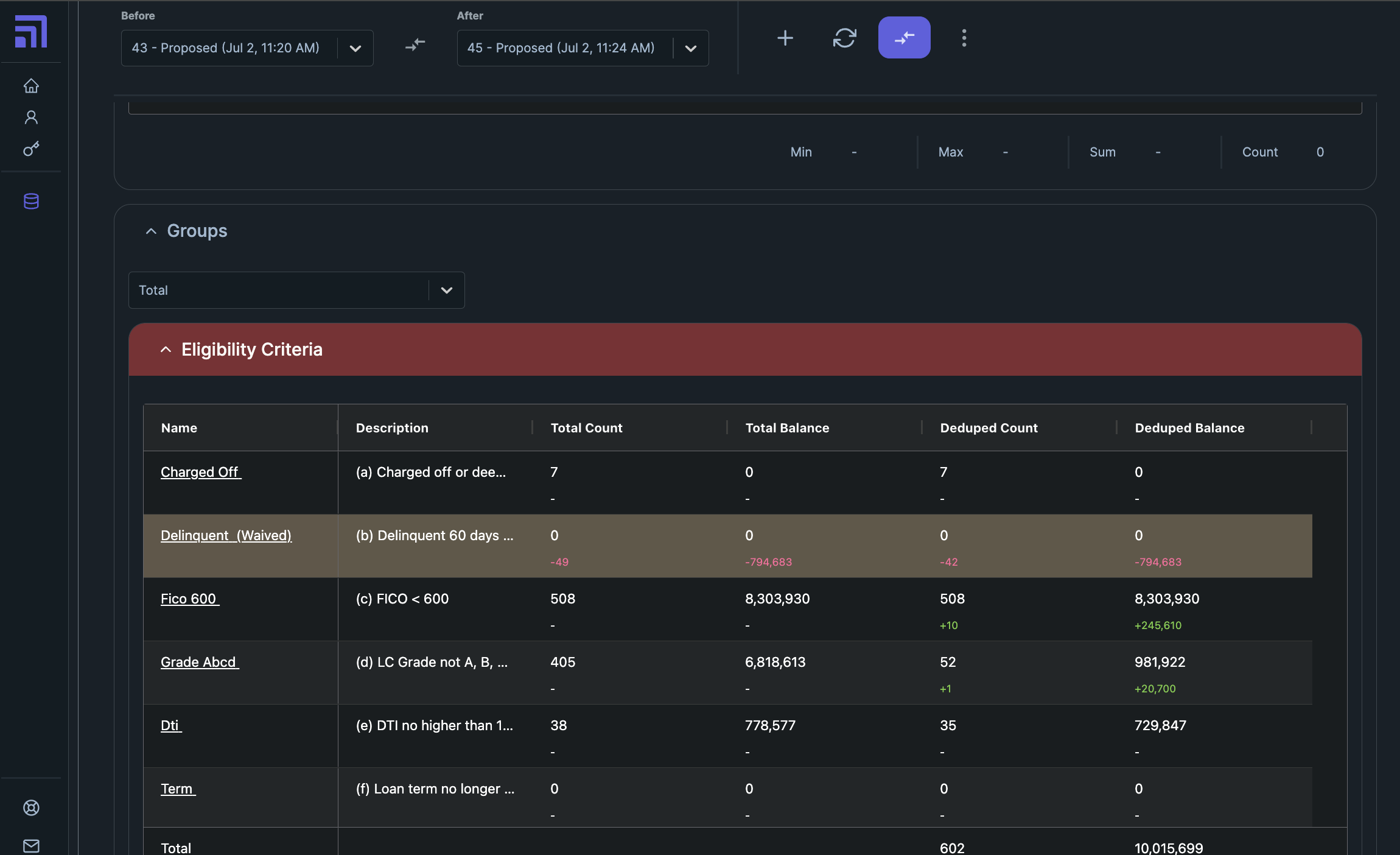Sort by Total Balance column header
1400x855 pixels.
(x=787, y=427)
